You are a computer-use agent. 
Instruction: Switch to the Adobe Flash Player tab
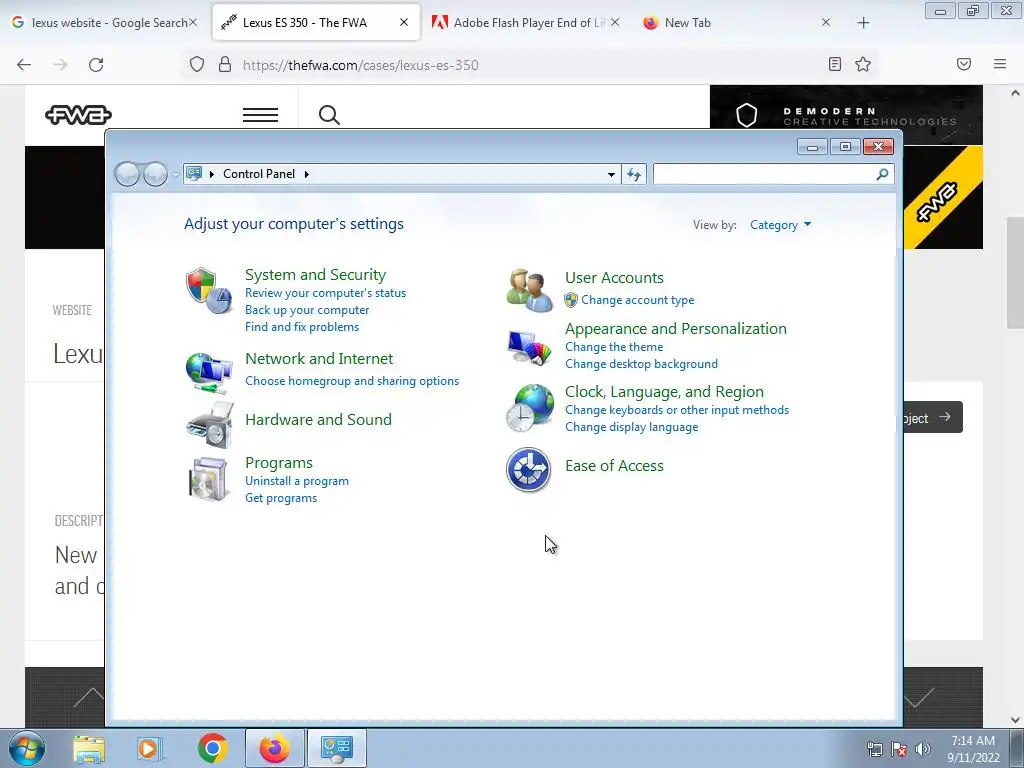[x=526, y=23]
